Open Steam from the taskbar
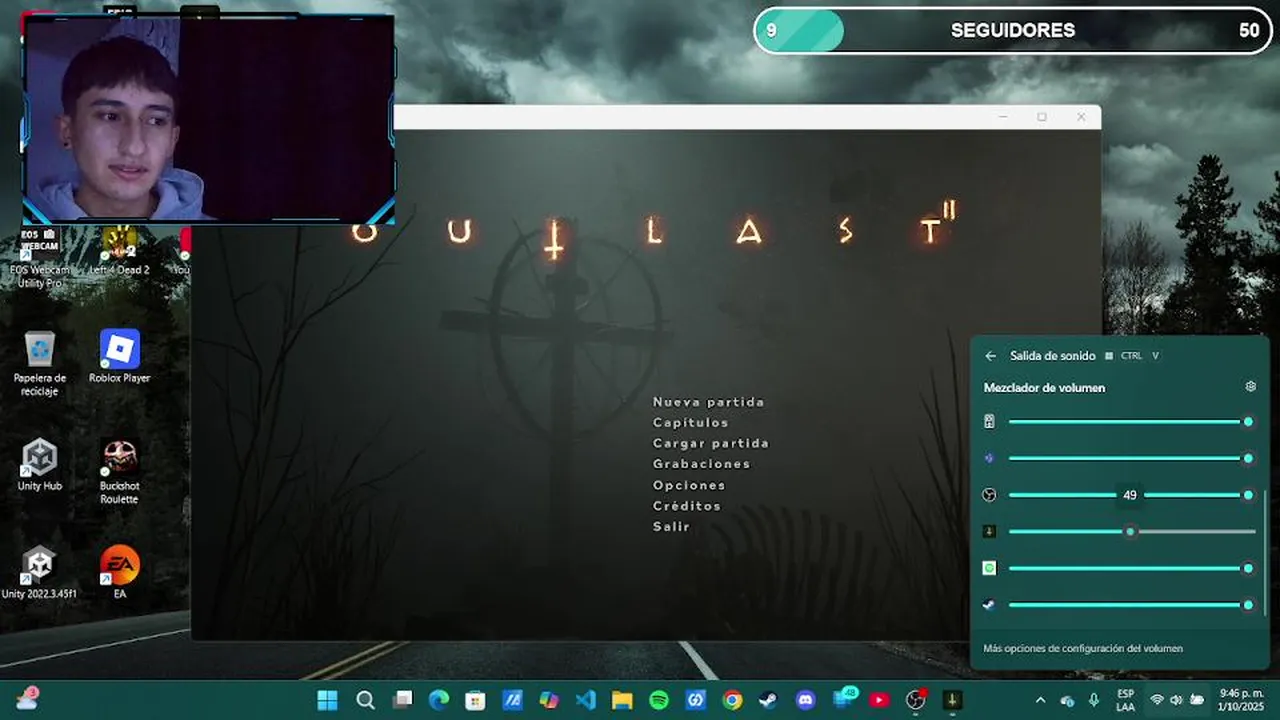 [x=769, y=700]
